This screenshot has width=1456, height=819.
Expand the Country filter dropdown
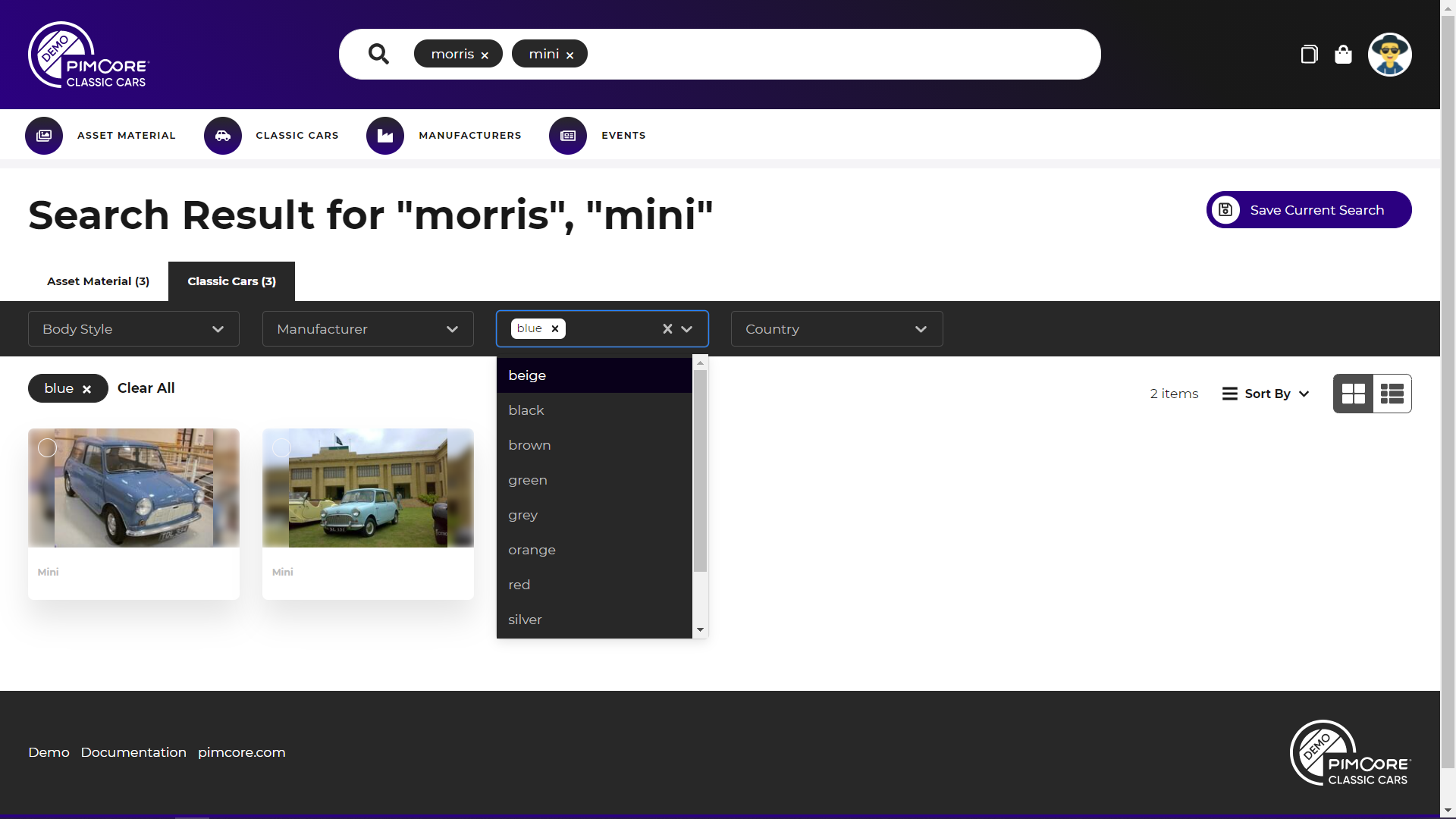836,329
